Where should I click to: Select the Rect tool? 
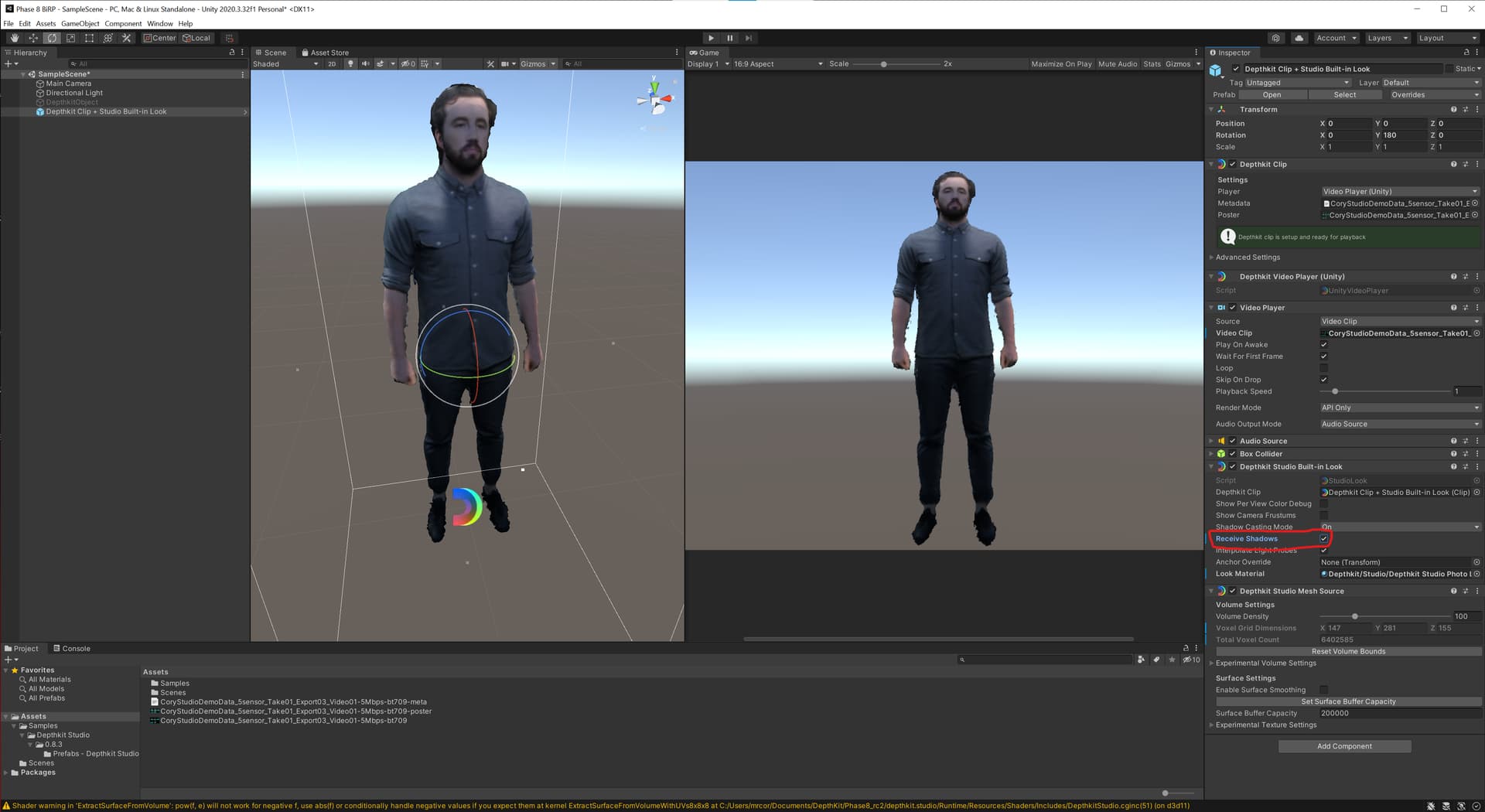89,38
